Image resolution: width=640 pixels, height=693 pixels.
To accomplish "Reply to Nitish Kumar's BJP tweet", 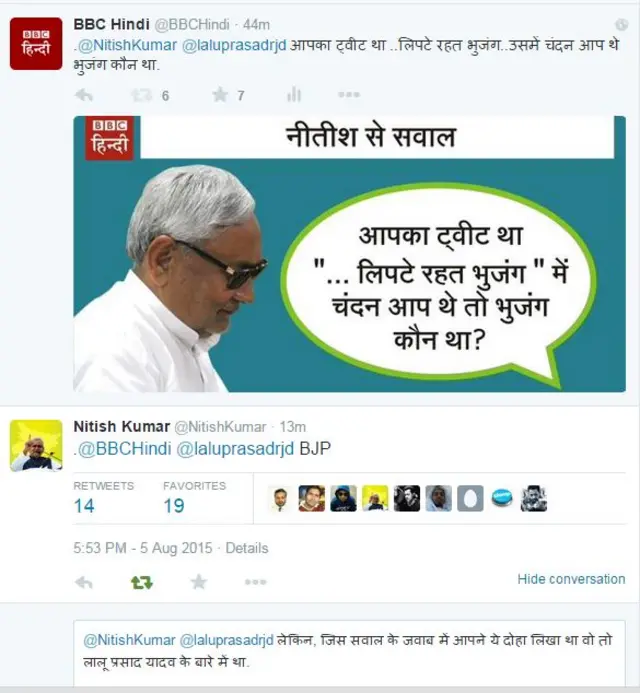I will click(x=84, y=583).
